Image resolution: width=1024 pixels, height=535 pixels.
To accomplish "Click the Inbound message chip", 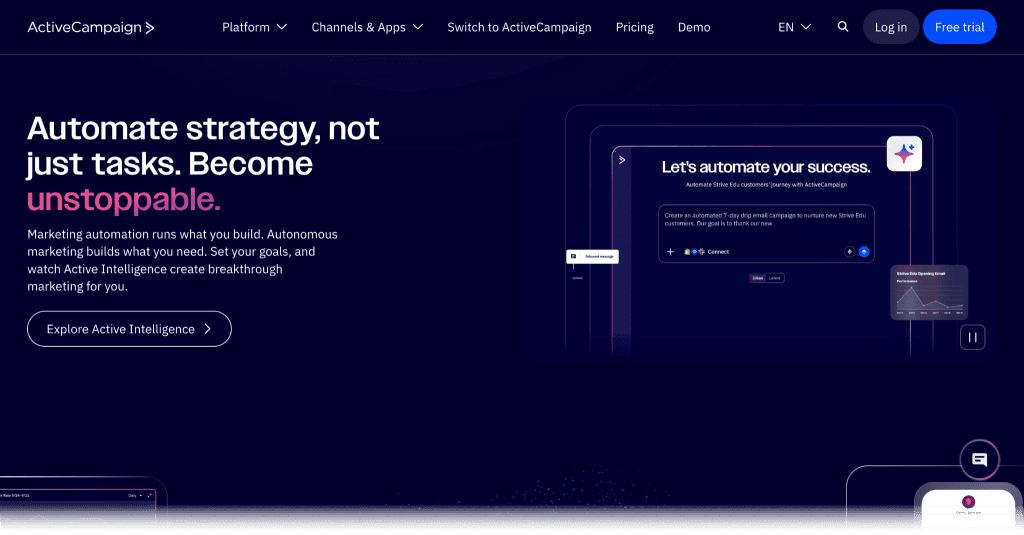I will [x=592, y=257].
